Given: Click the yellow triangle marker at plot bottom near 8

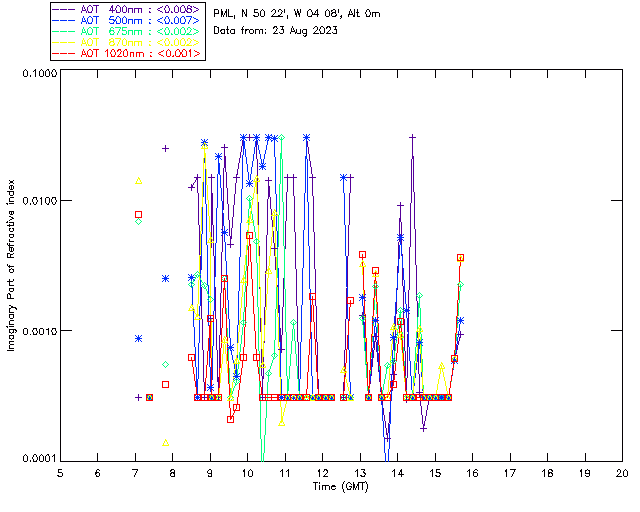Looking at the screenshot, I should pyautogui.click(x=166, y=442).
